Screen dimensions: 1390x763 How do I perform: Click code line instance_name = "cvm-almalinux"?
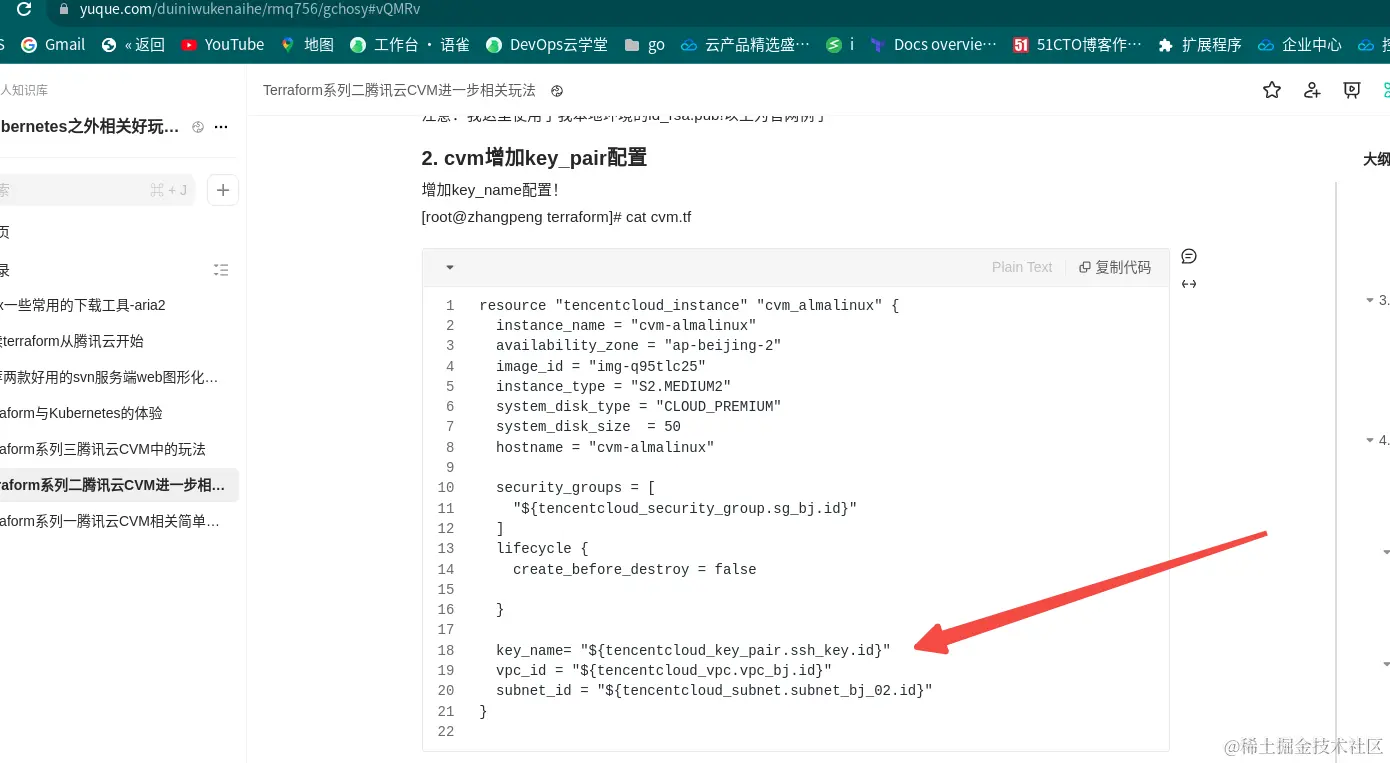(x=626, y=325)
